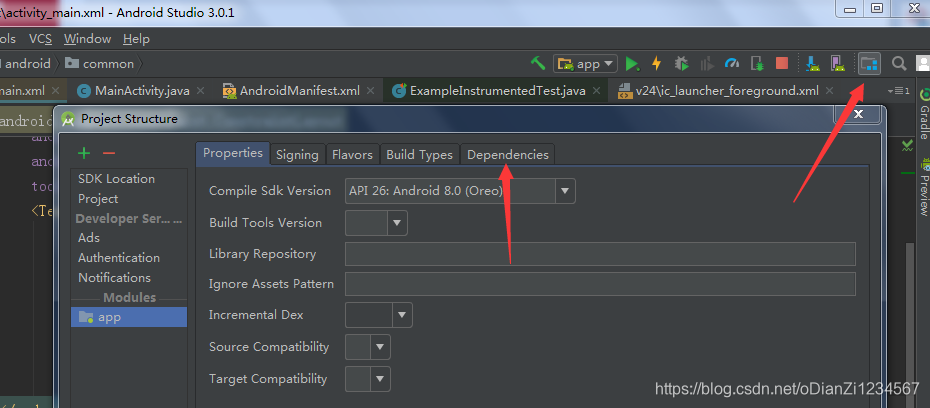This screenshot has height=408, width=930.
Task: Show the hidden editor tabs list
Action: coord(898,91)
